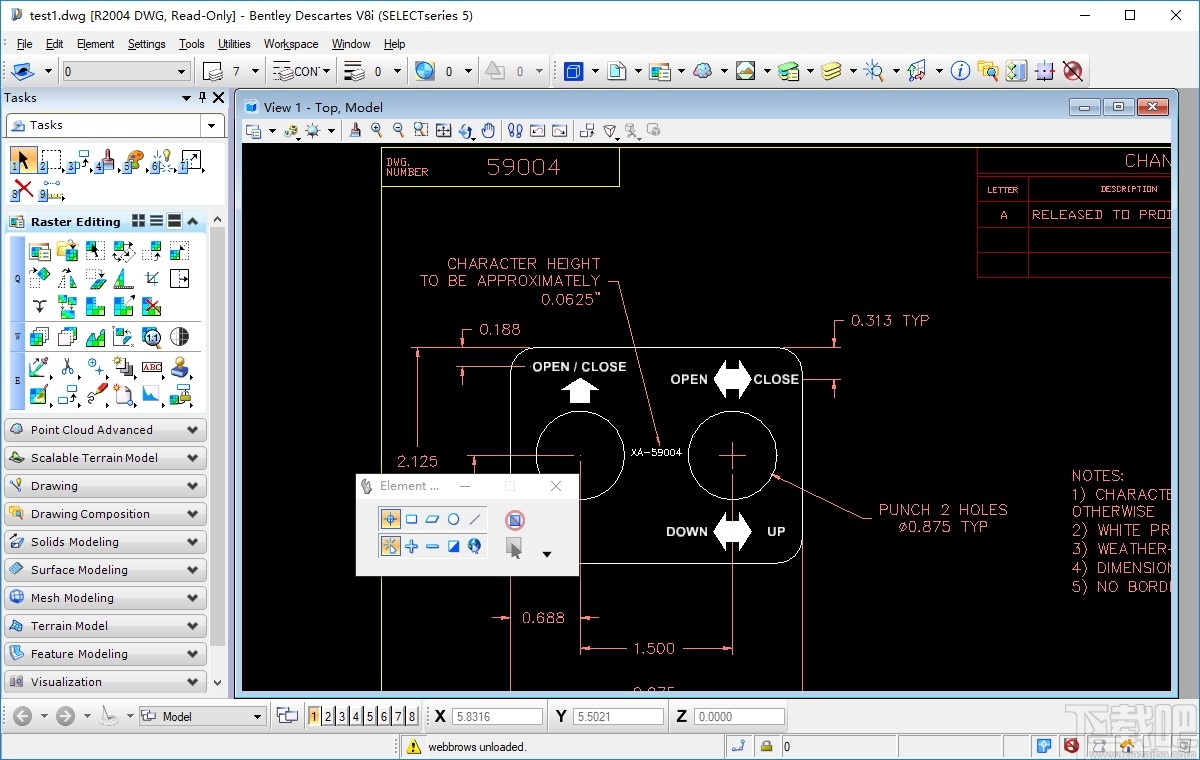Open the Workspace menu
Screen dimensions: 1200x760
click(x=291, y=44)
